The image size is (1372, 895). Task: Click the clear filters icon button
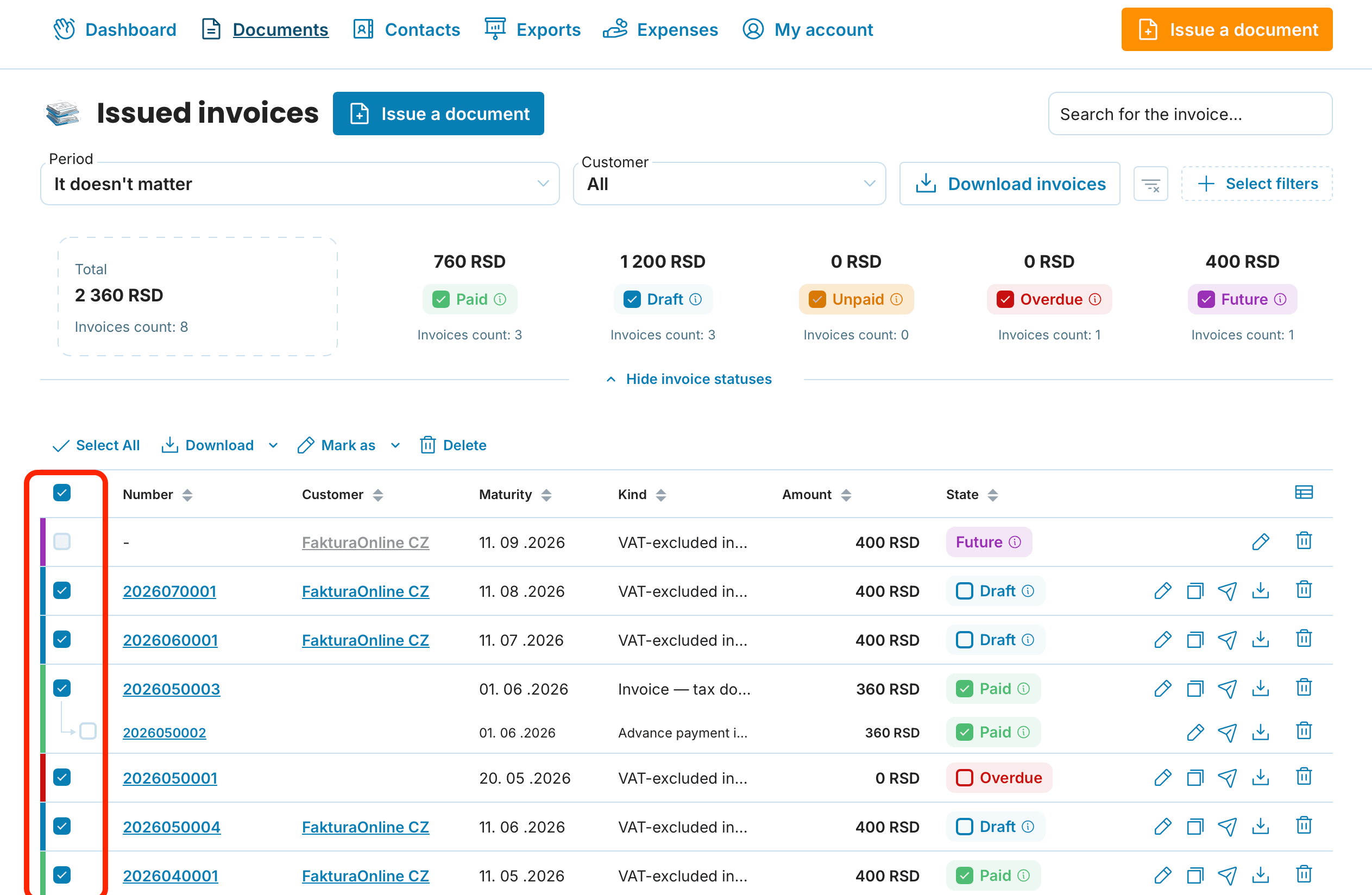[x=1150, y=184]
